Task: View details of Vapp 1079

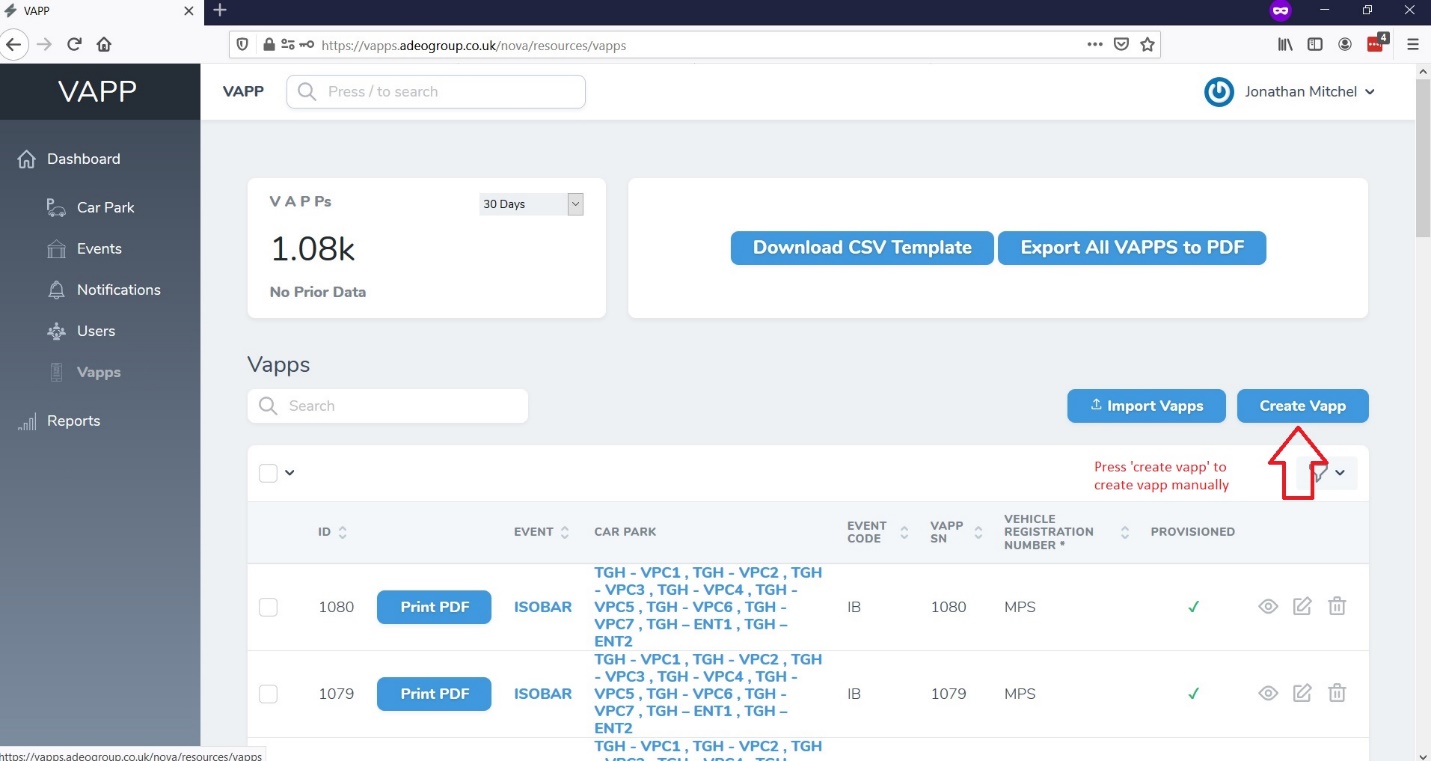Action: coord(1268,693)
